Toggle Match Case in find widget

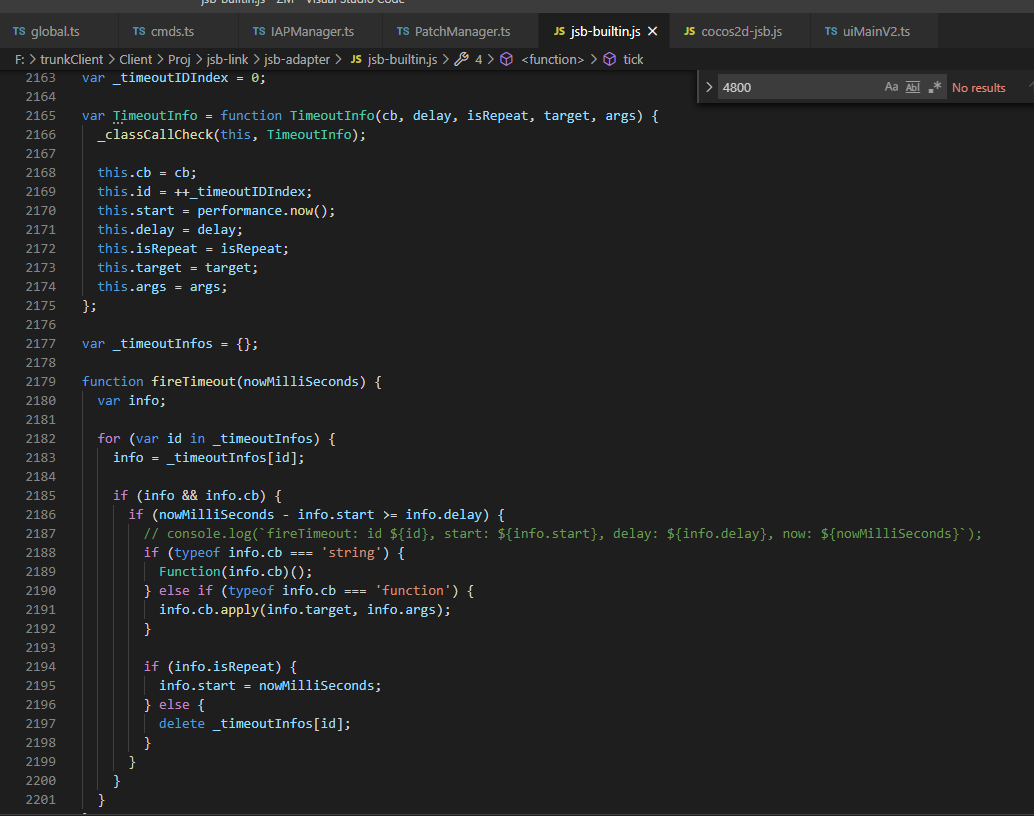[891, 87]
